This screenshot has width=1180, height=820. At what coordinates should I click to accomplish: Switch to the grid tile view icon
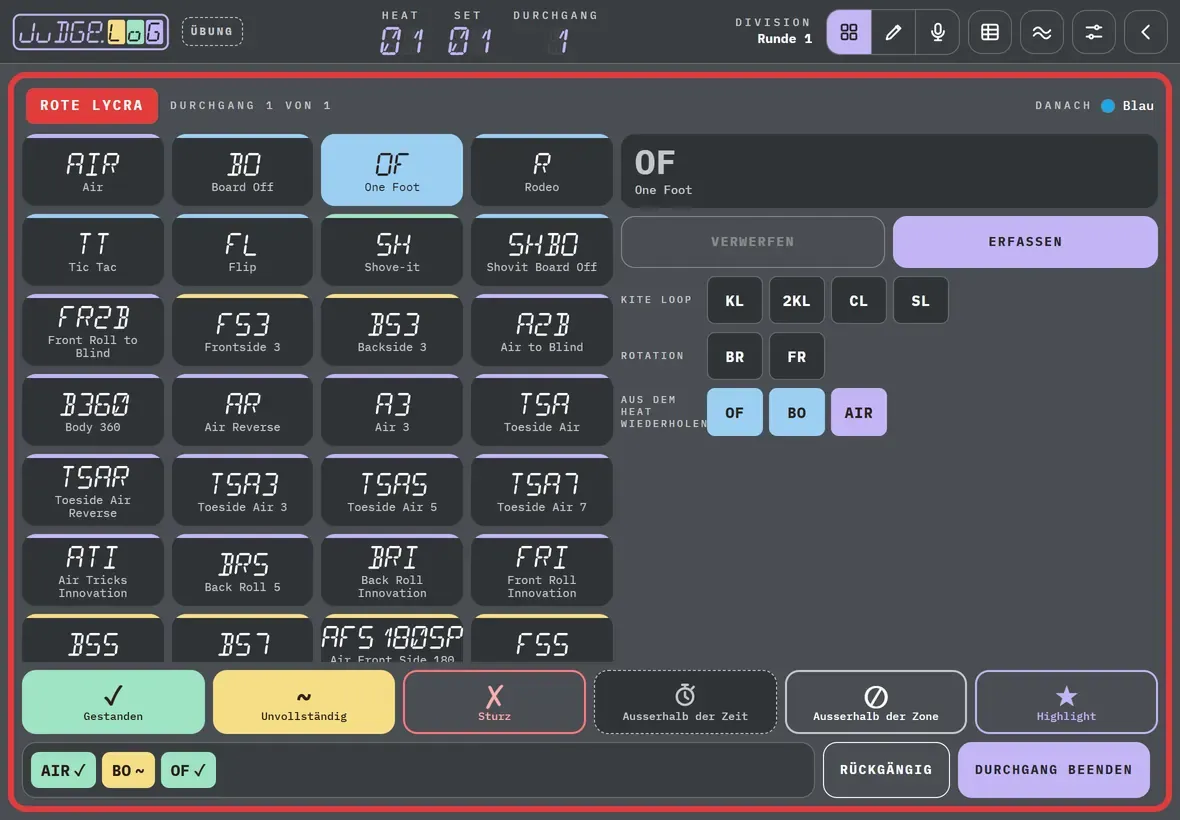[849, 32]
